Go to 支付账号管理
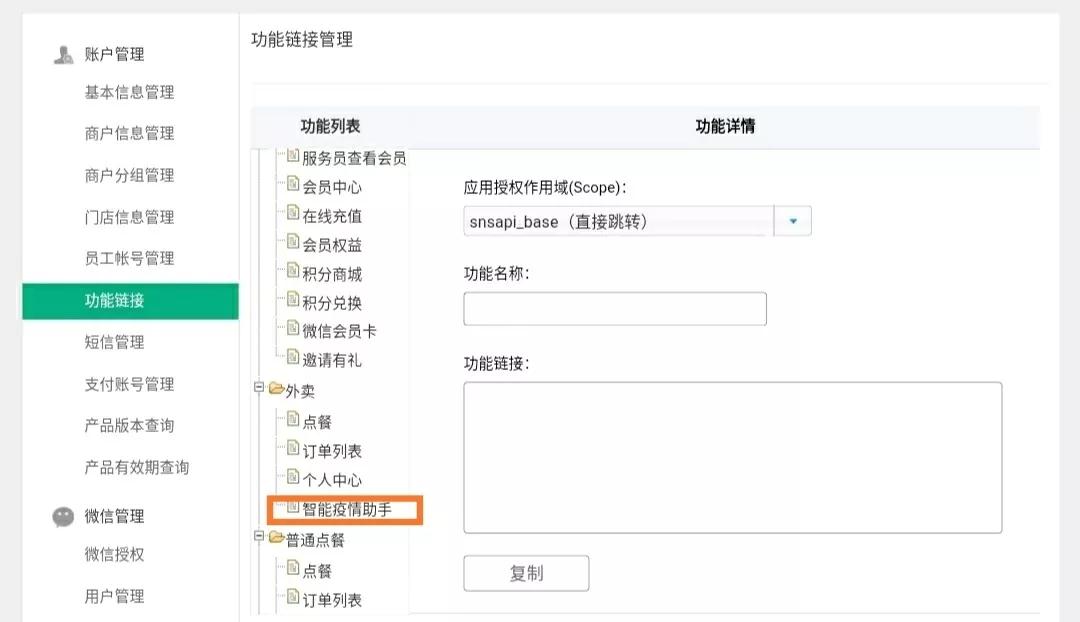The width and height of the screenshot is (1080, 622). point(129,384)
